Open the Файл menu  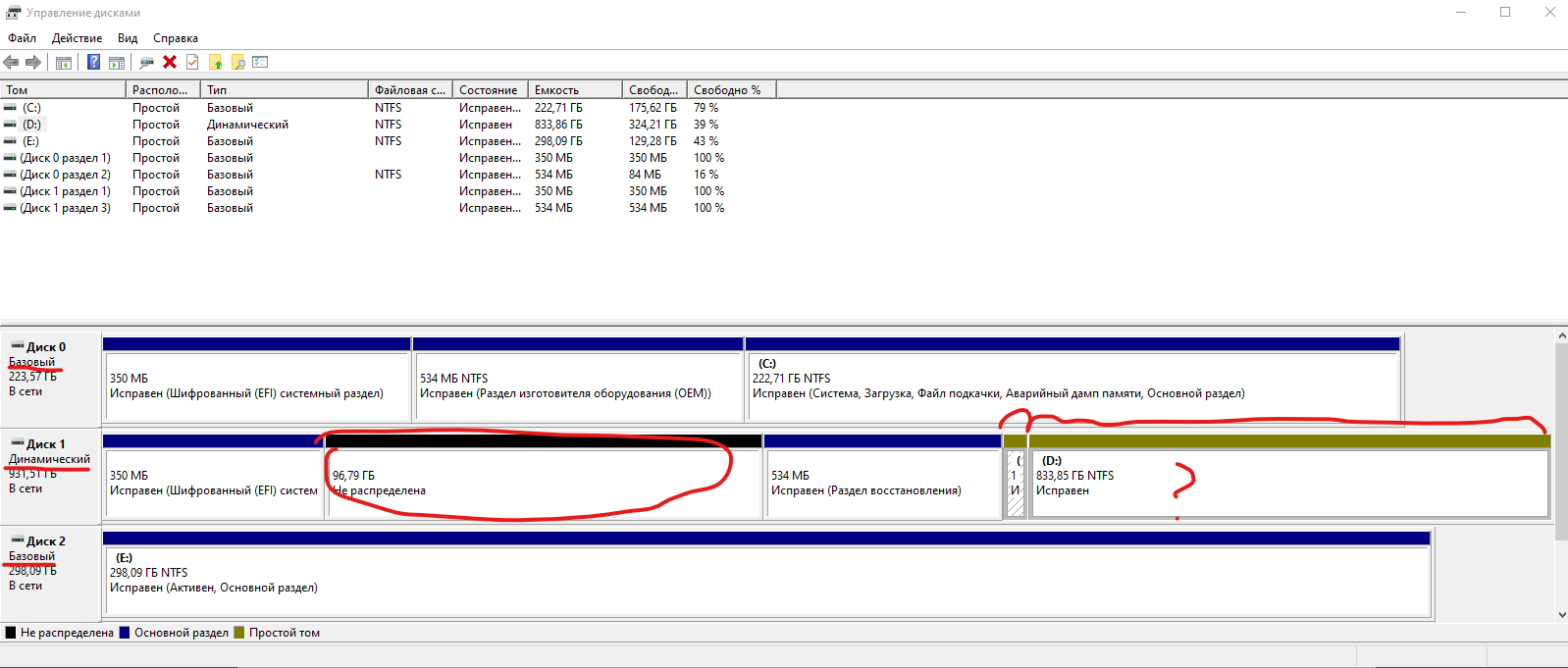[22, 38]
